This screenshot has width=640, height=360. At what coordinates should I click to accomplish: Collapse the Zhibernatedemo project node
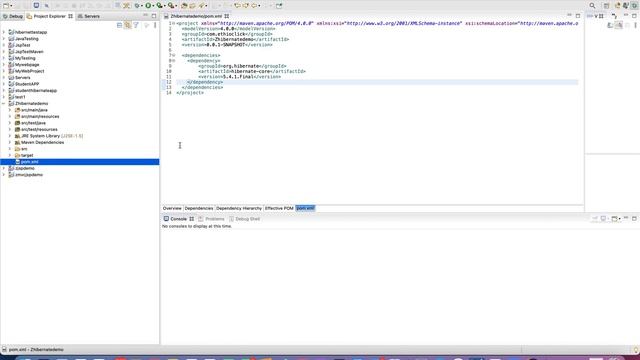tap(4, 104)
